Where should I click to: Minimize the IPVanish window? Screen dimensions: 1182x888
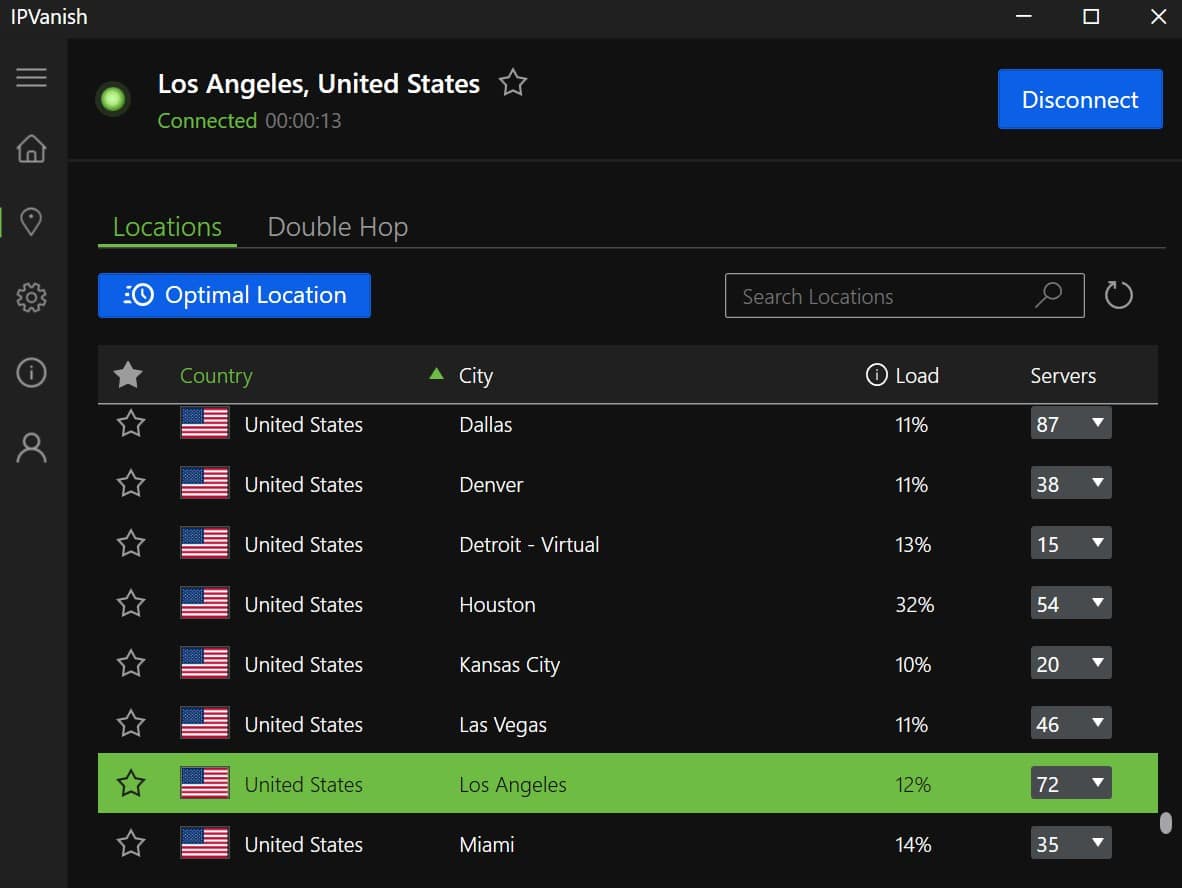click(1023, 17)
